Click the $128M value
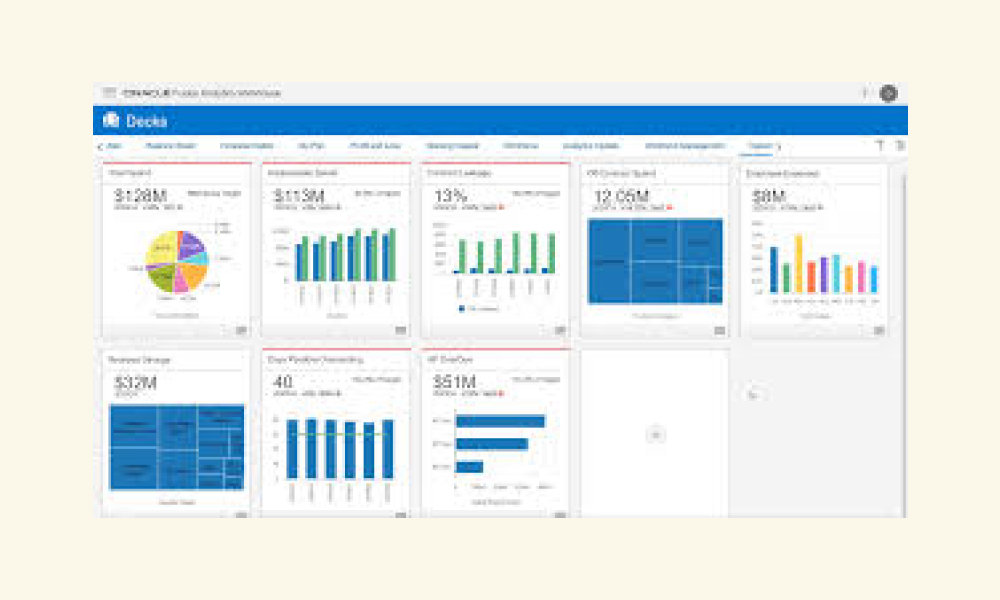Image resolution: width=1000 pixels, height=600 pixels. click(140, 195)
